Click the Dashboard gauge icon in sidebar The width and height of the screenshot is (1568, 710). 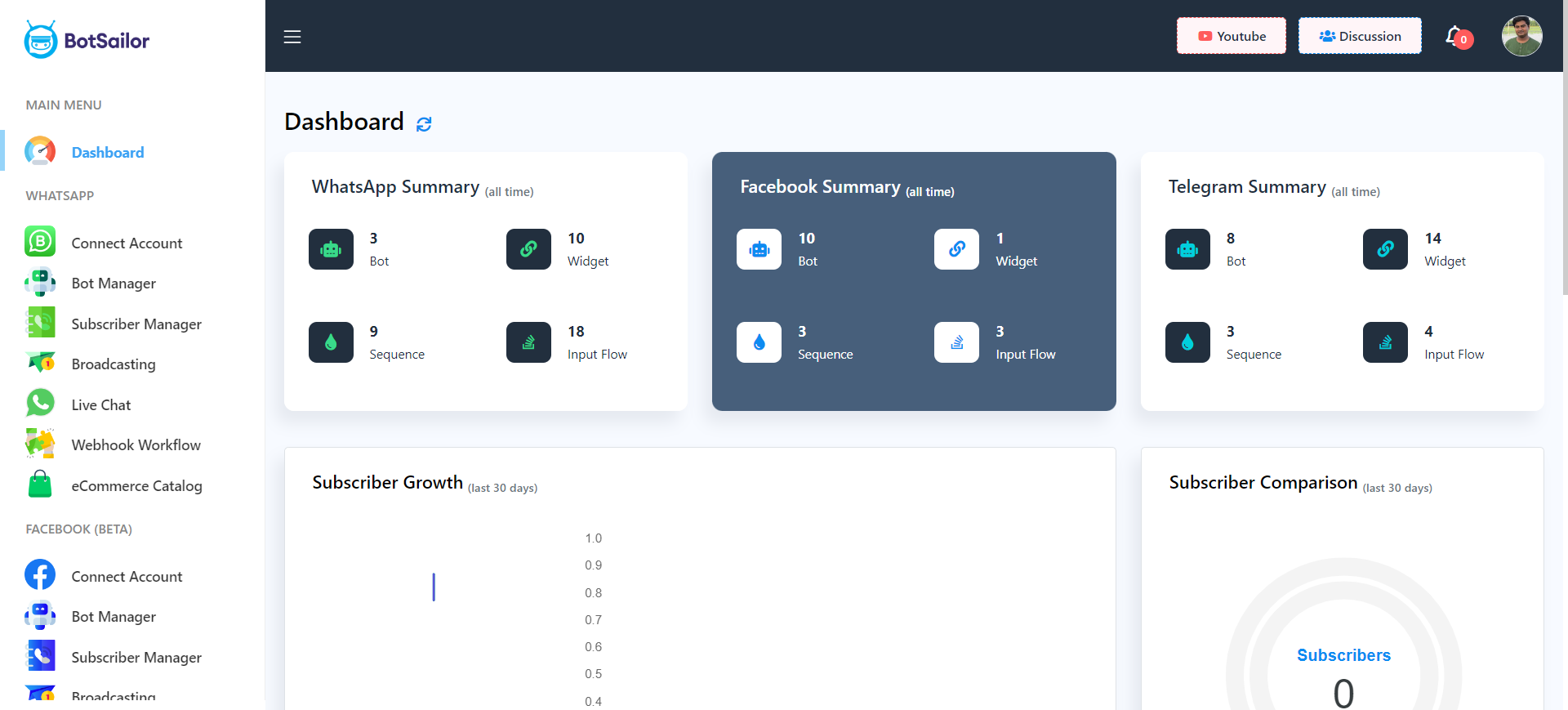point(40,152)
